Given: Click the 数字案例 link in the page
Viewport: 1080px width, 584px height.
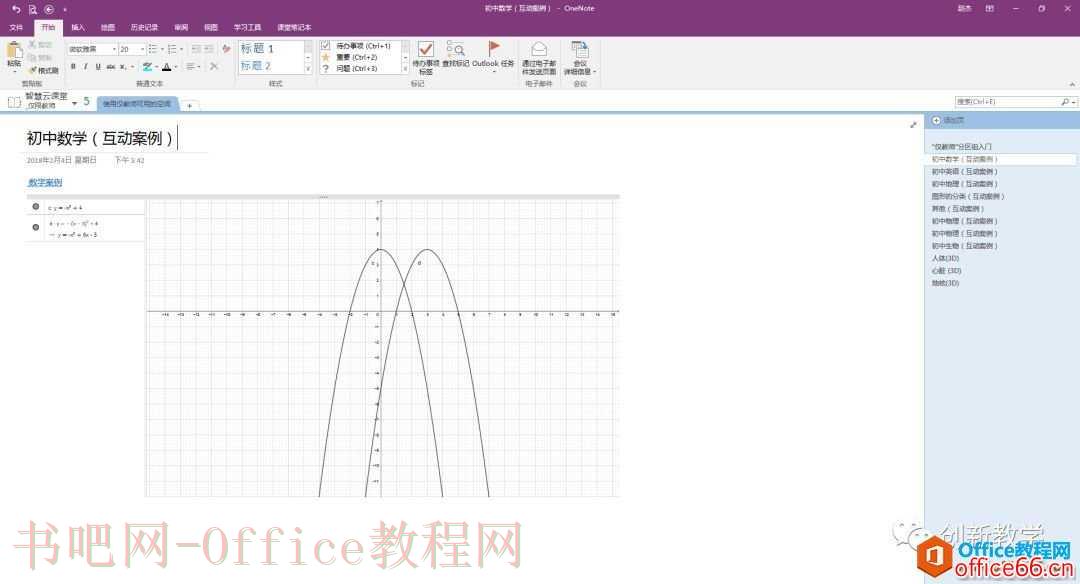Looking at the screenshot, I should pyautogui.click(x=45, y=182).
